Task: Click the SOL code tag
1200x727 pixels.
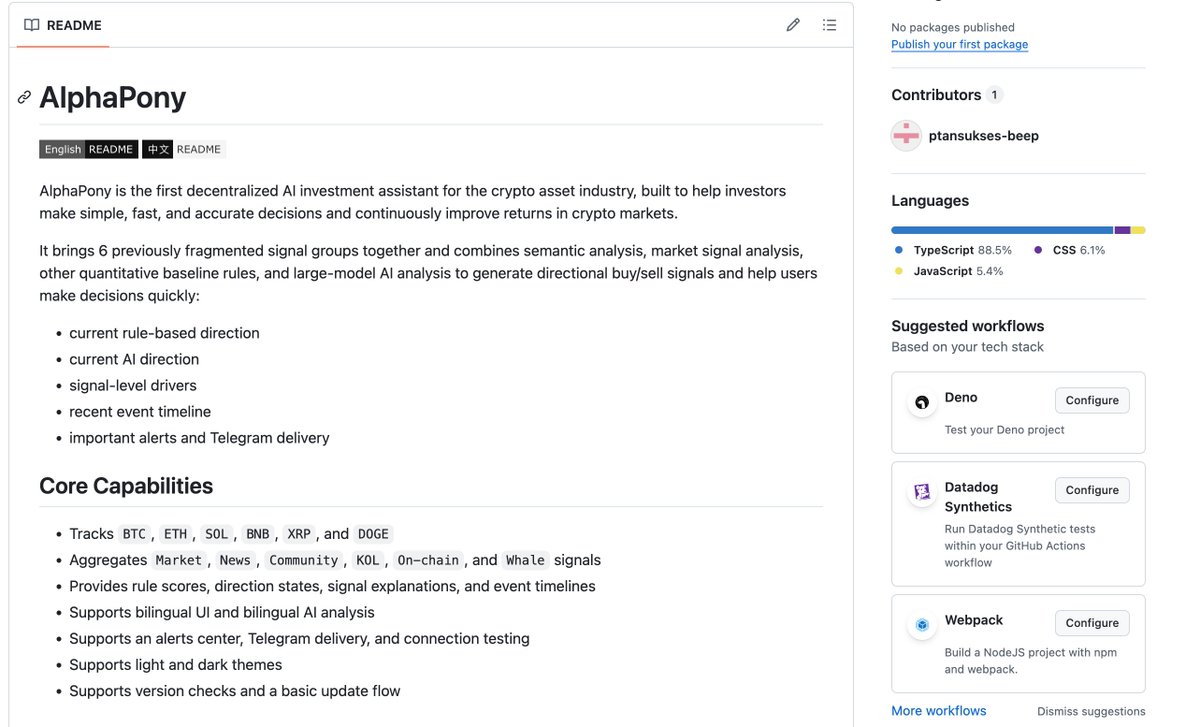Action: point(216,534)
